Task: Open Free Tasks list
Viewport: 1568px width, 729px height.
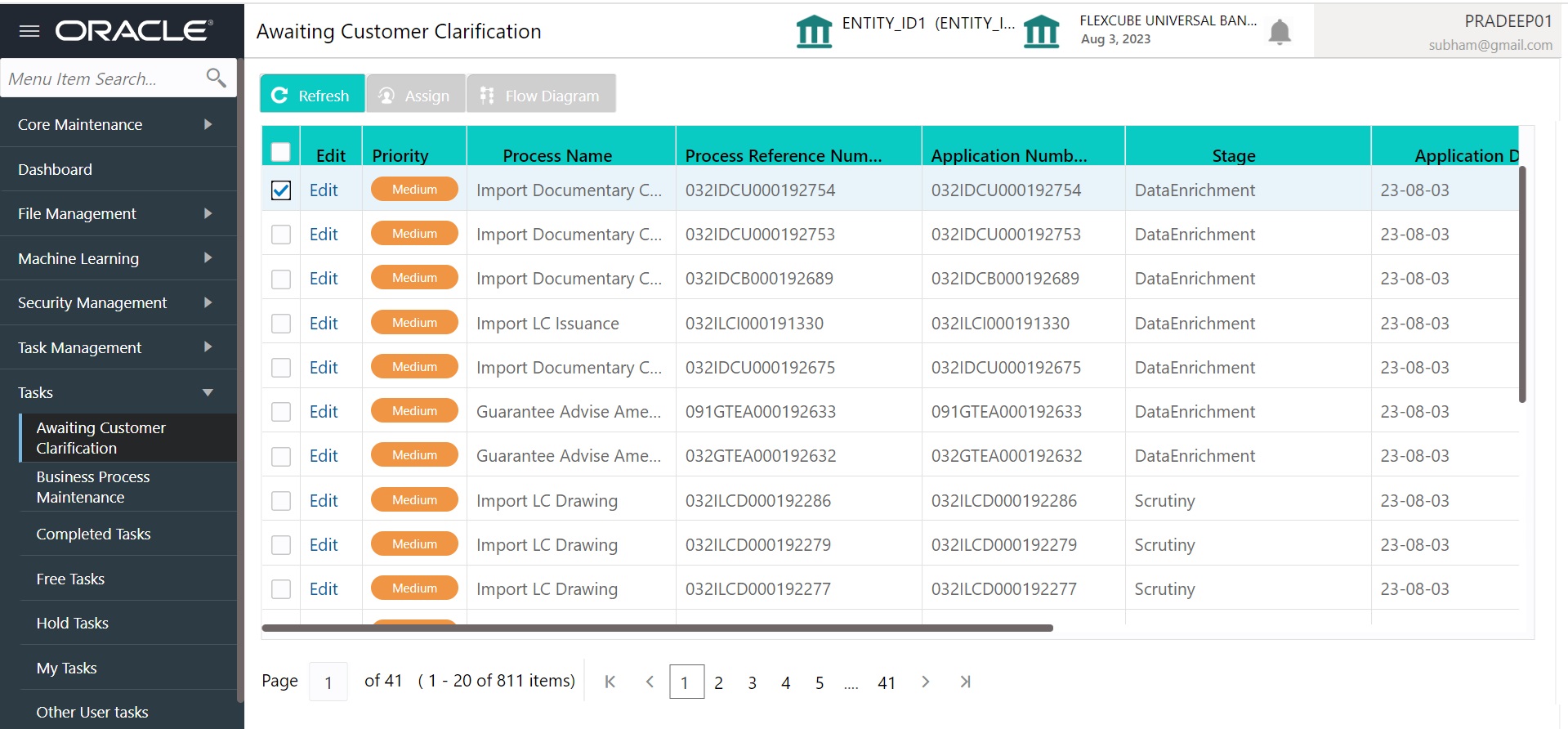Action: coord(127,579)
